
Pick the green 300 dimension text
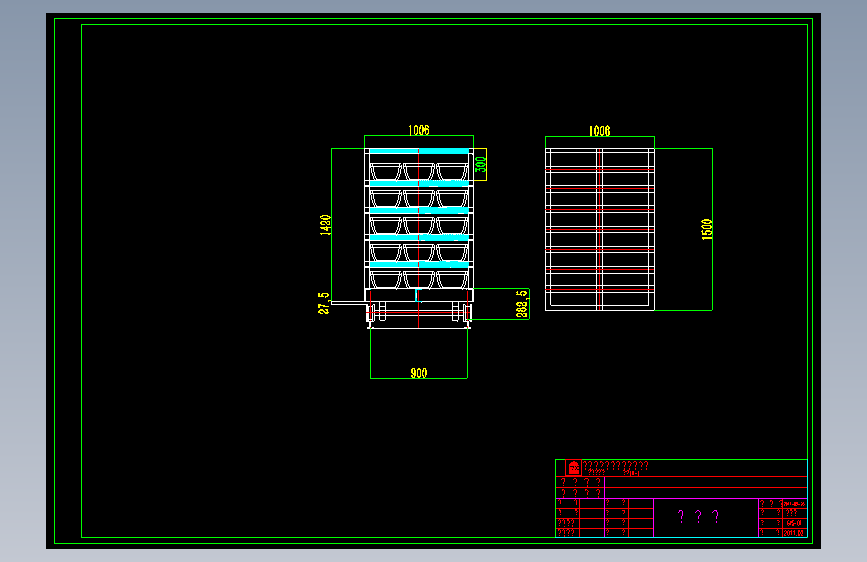pyautogui.click(x=480, y=164)
